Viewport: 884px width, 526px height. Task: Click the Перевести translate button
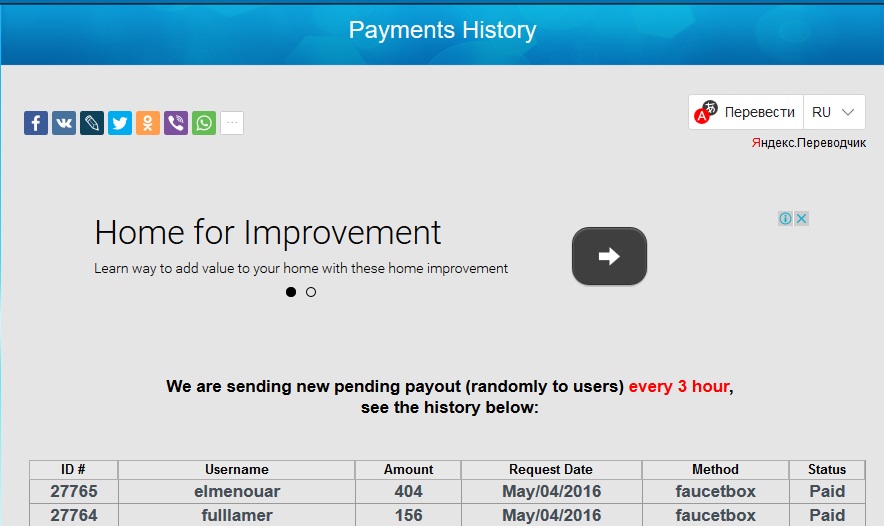747,112
